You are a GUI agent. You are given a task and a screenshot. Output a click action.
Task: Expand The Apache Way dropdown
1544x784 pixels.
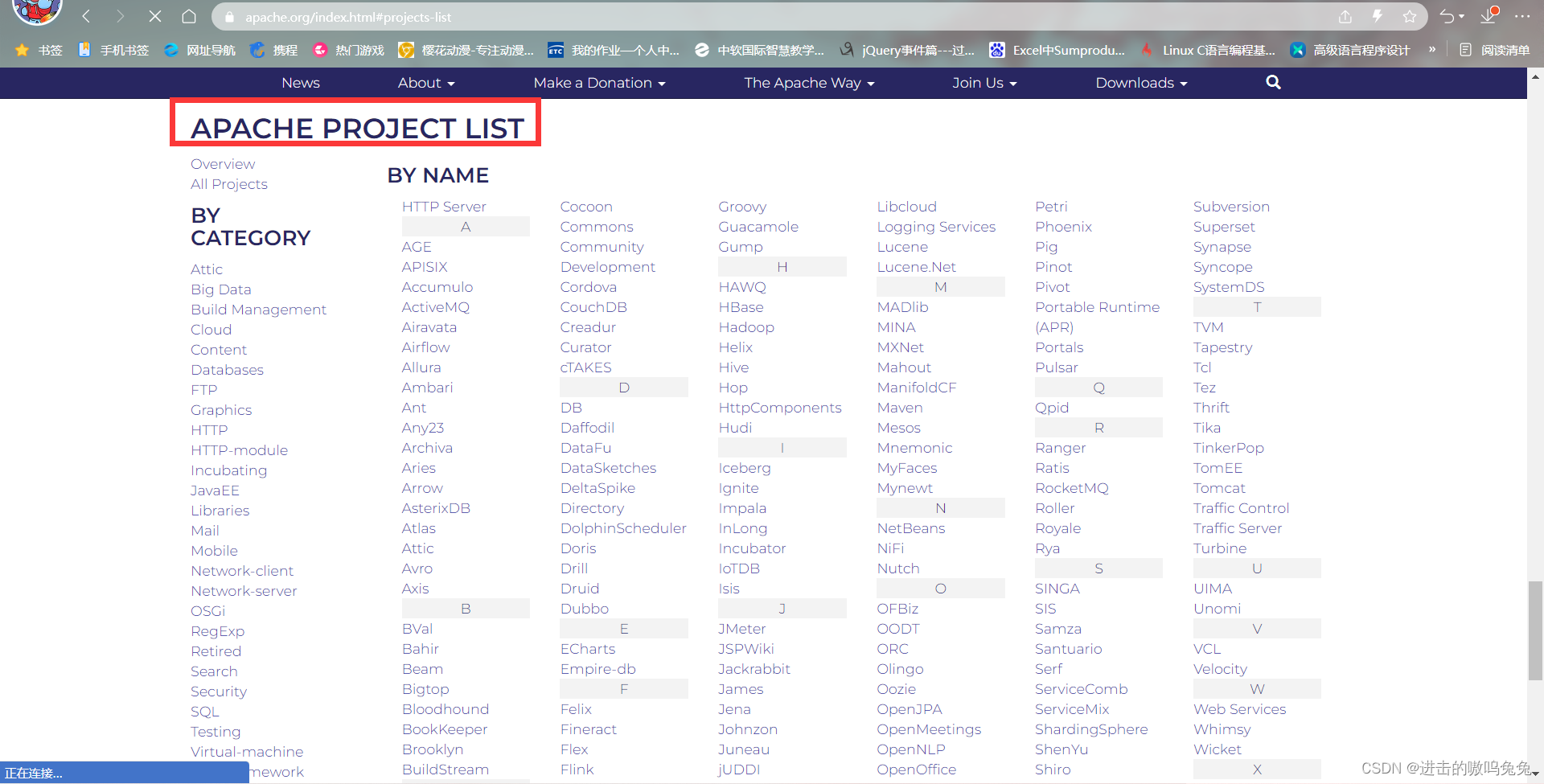(809, 83)
